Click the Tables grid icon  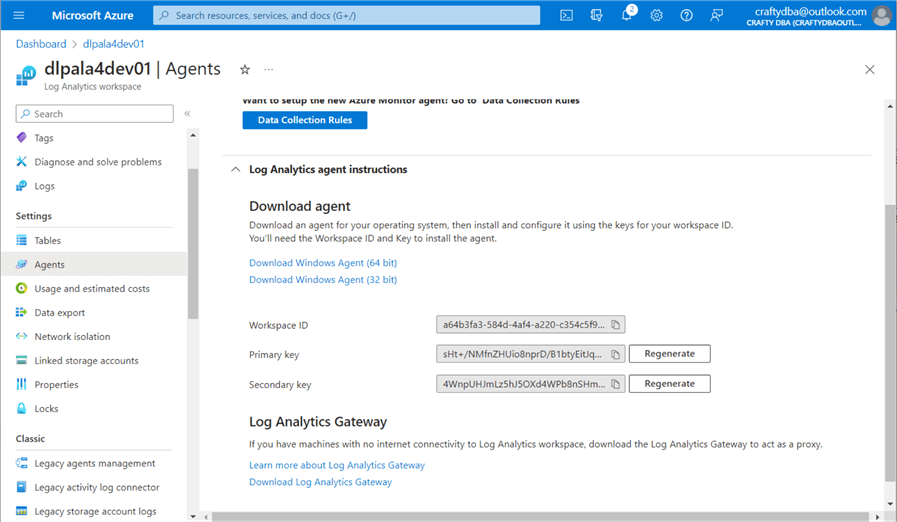pos(21,240)
